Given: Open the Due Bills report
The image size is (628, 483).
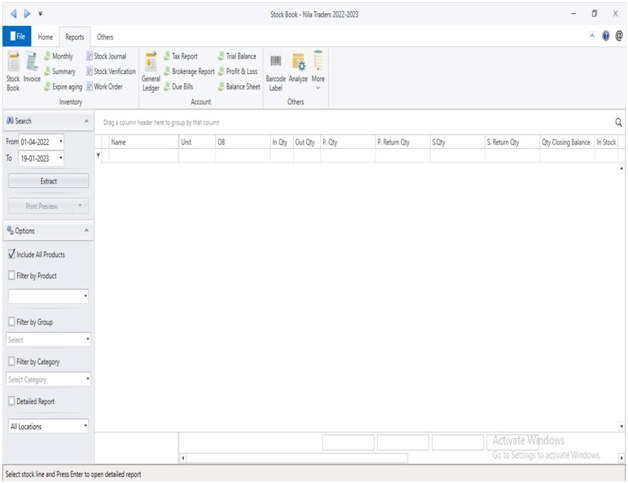Looking at the screenshot, I should coord(178,87).
